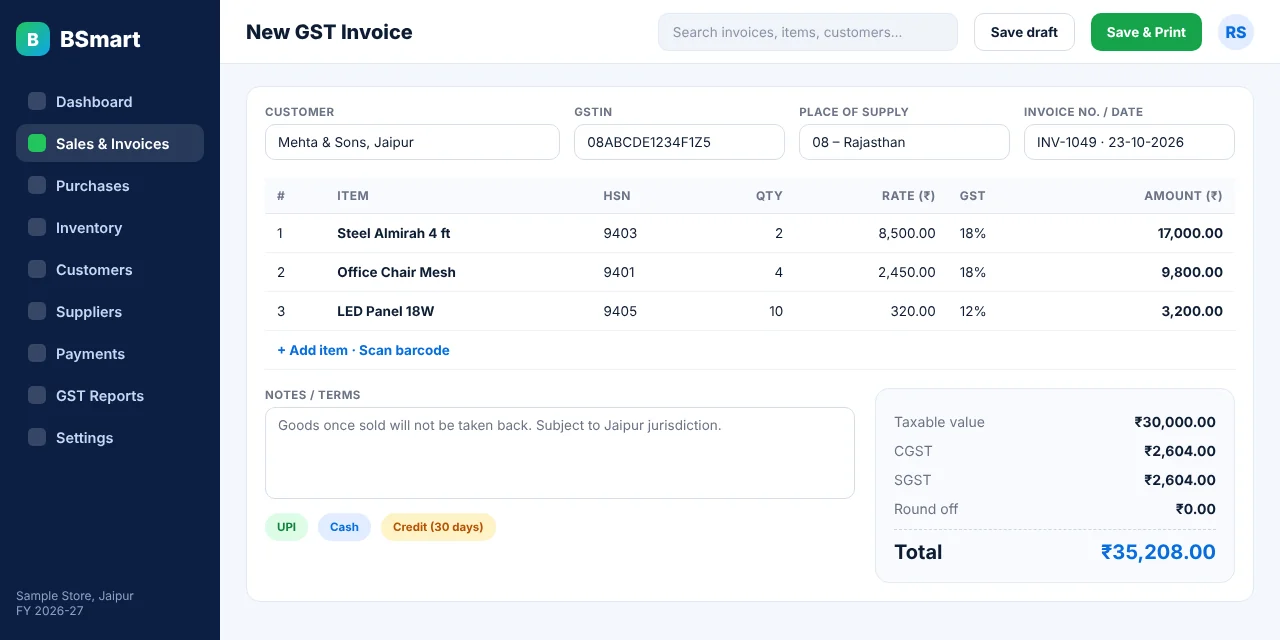Click the Dashboard sidebar icon

pos(37,101)
